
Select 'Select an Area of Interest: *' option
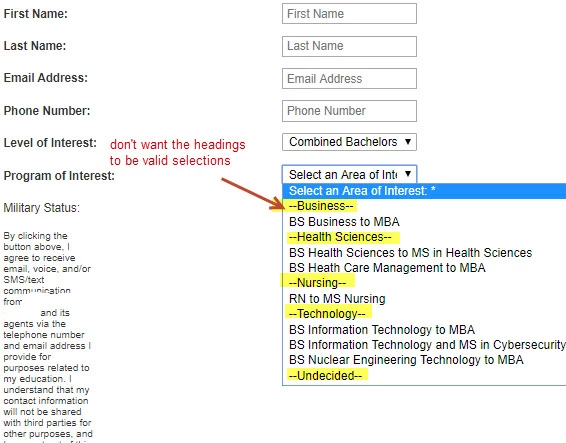[x=424, y=191]
